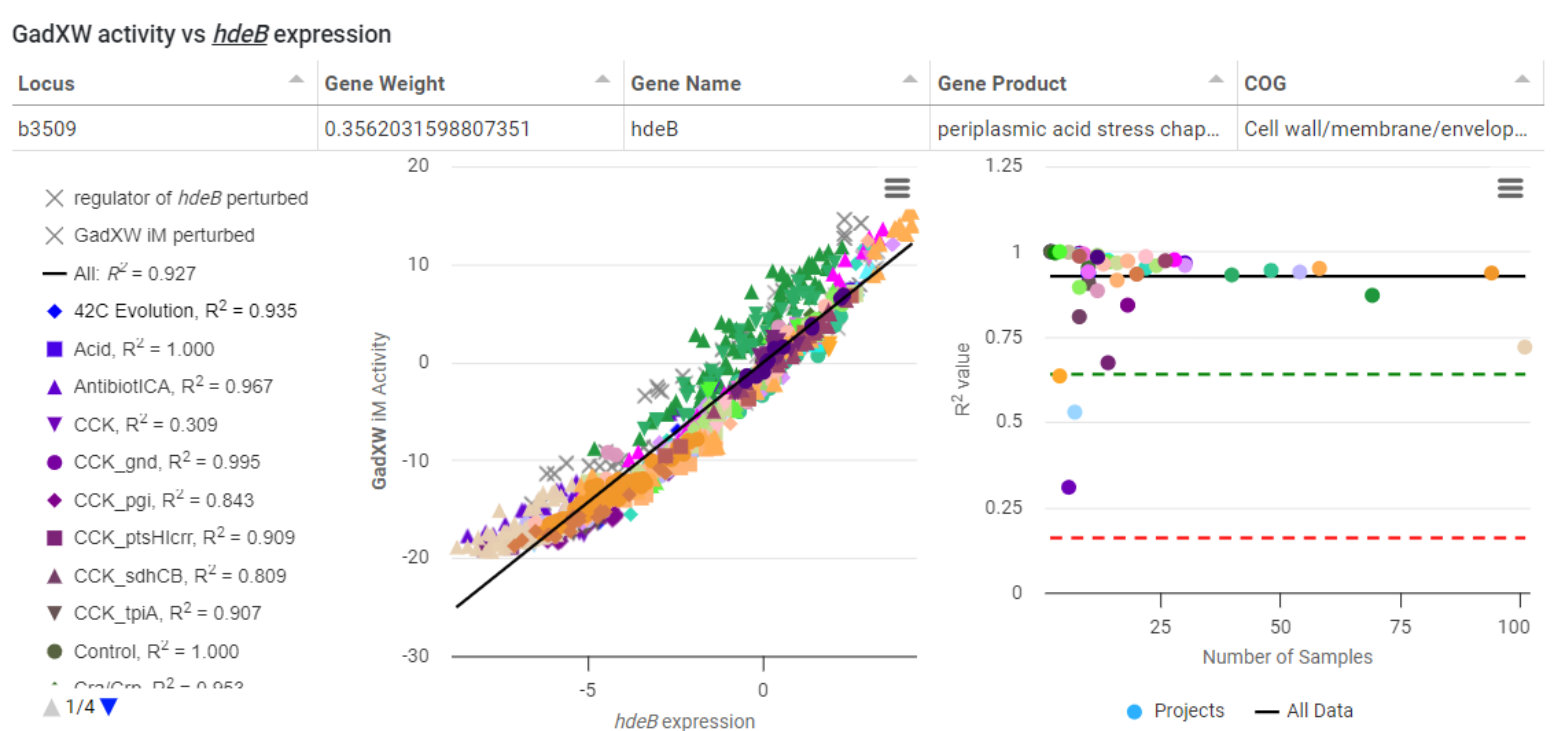Toggle CCK_sdhCB legend entry
The width and height of the screenshot is (1554, 731).
[180, 575]
